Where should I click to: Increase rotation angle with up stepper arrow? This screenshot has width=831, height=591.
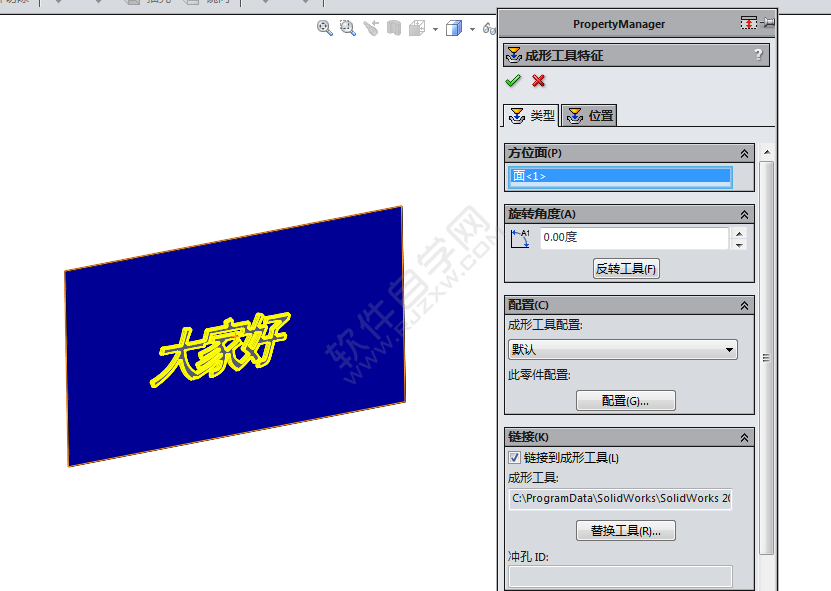[738, 232]
